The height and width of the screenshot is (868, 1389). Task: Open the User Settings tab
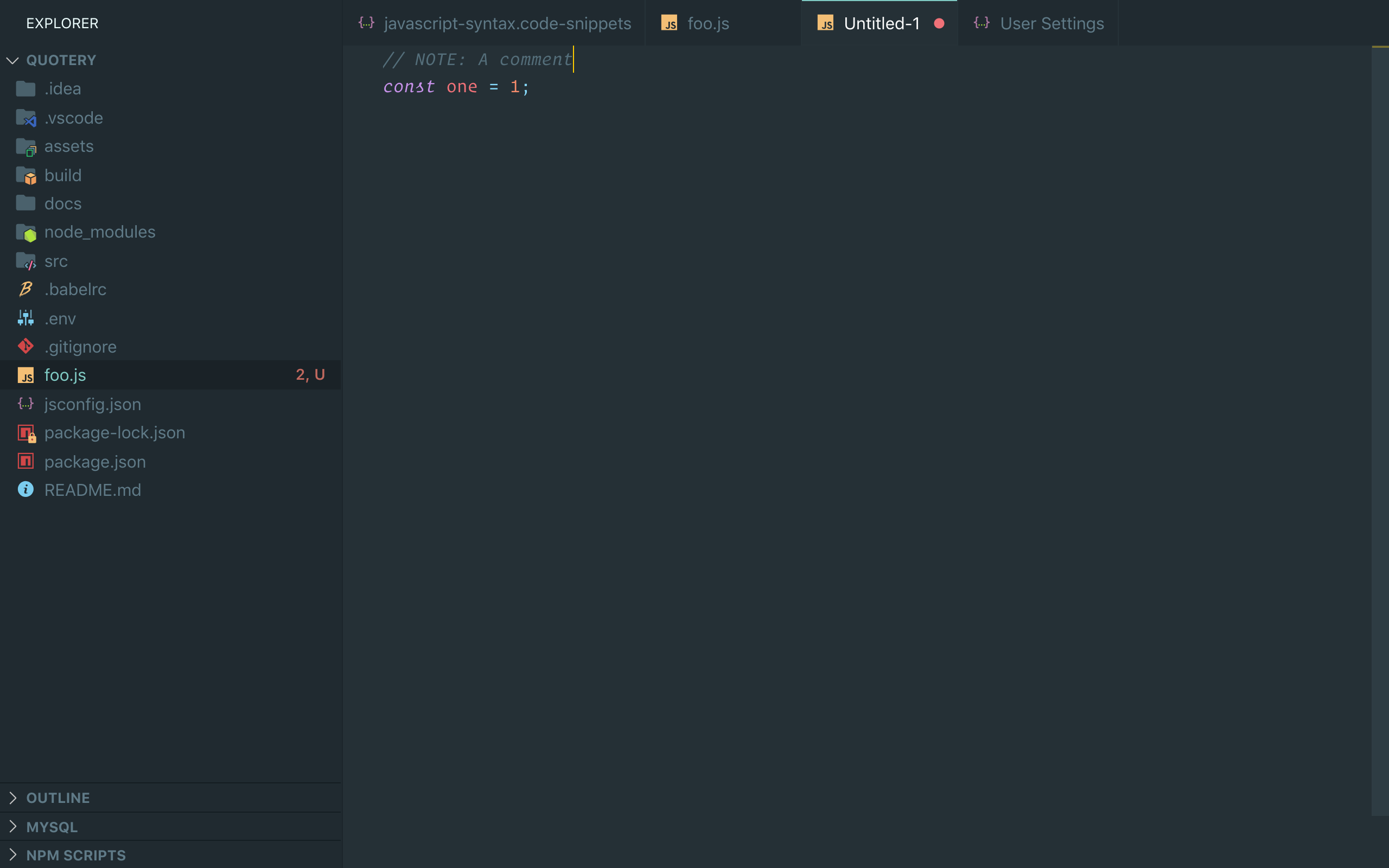[x=1038, y=23]
